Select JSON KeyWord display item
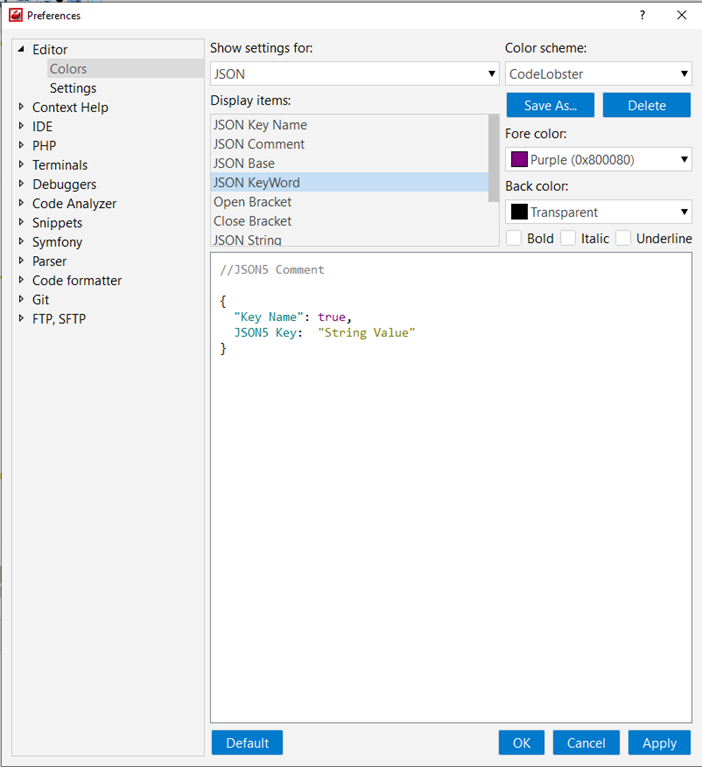The width and height of the screenshot is (702, 767). coord(349,182)
